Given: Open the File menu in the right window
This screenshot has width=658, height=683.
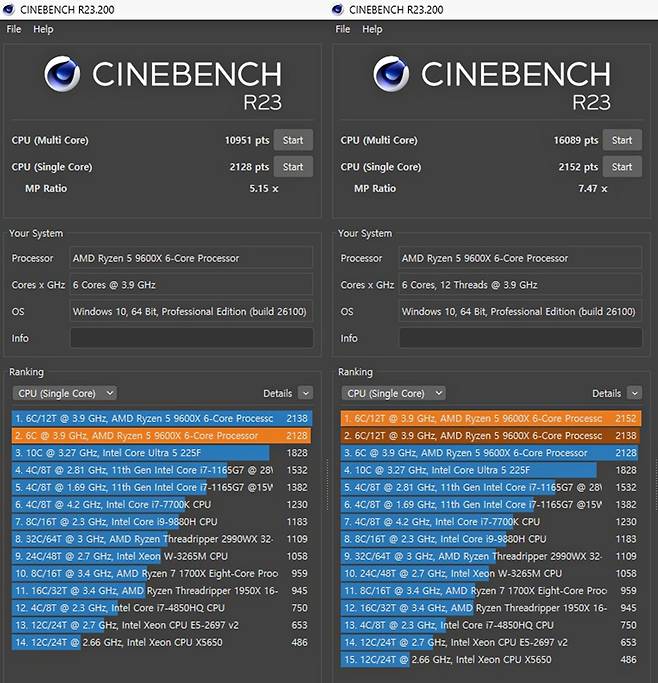Looking at the screenshot, I should click(343, 29).
